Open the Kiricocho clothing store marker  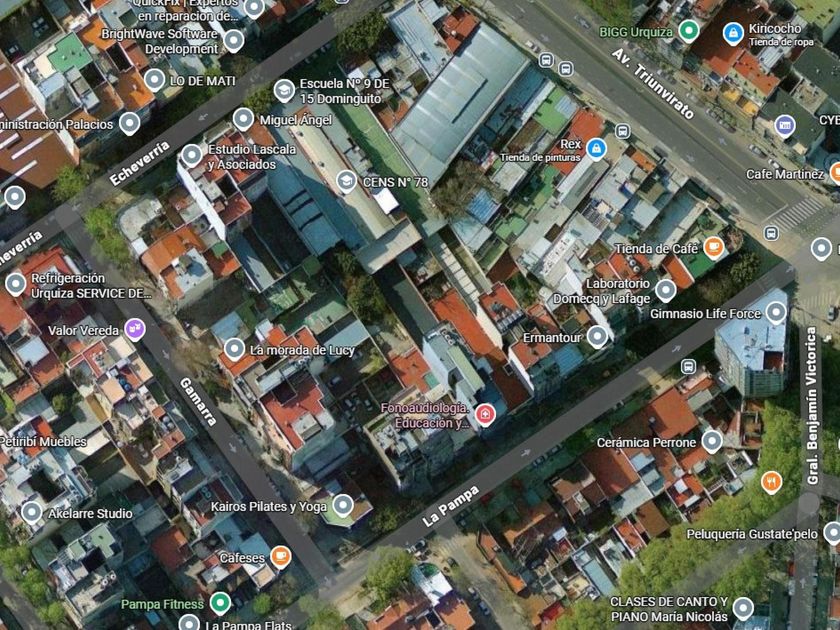click(733, 33)
